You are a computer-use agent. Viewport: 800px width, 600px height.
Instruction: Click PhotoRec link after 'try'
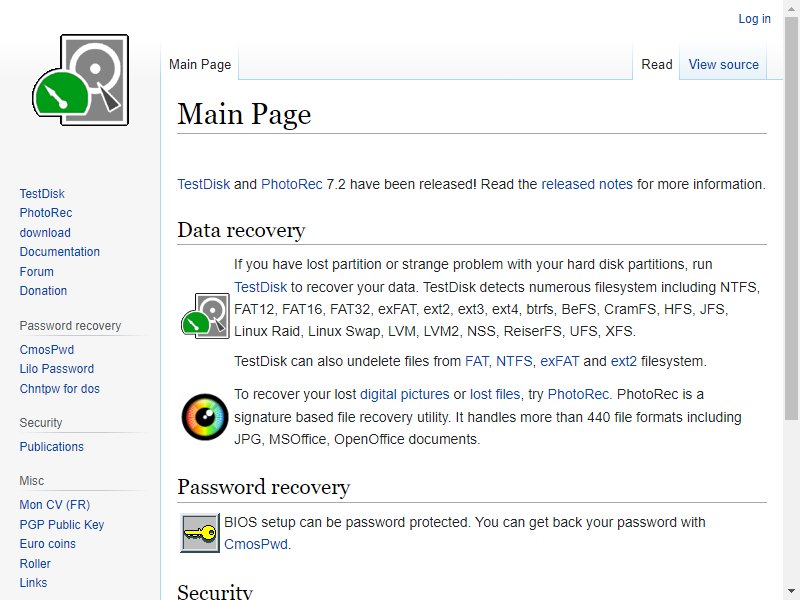[578, 394]
